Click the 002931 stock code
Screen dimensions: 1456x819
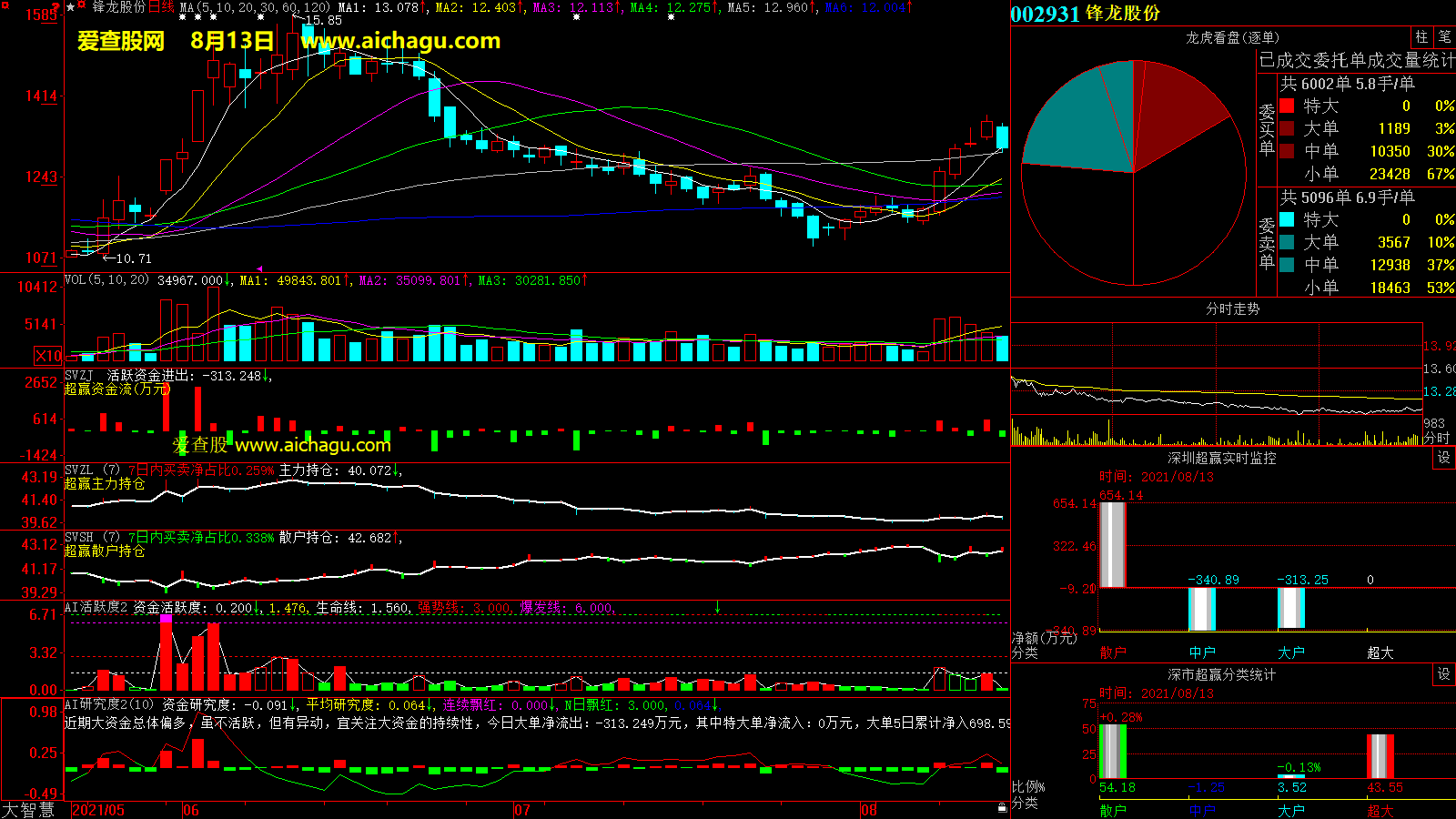1045,14
